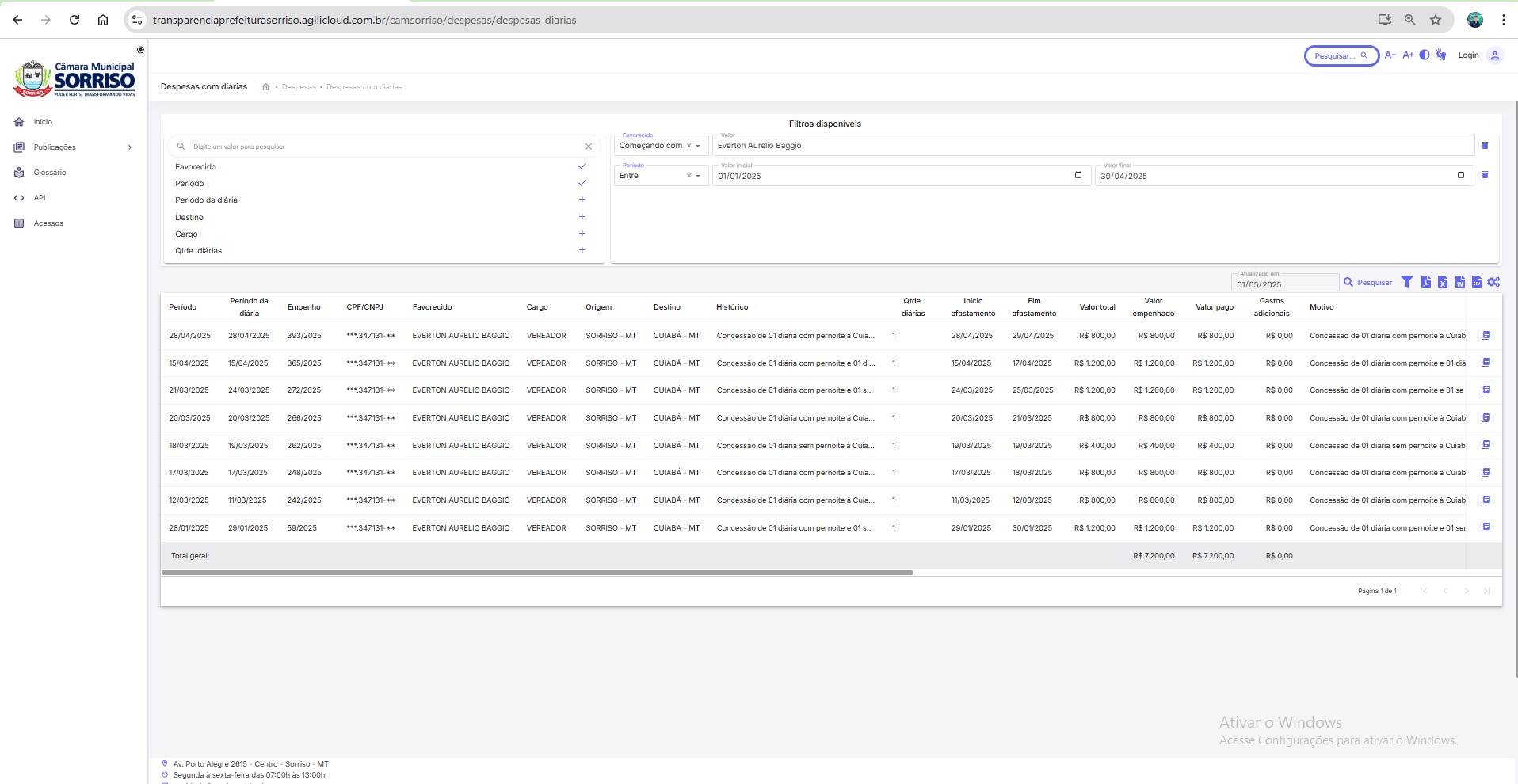
Task: Open the 'Começando com' condition dropdown
Action: point(698,146)
